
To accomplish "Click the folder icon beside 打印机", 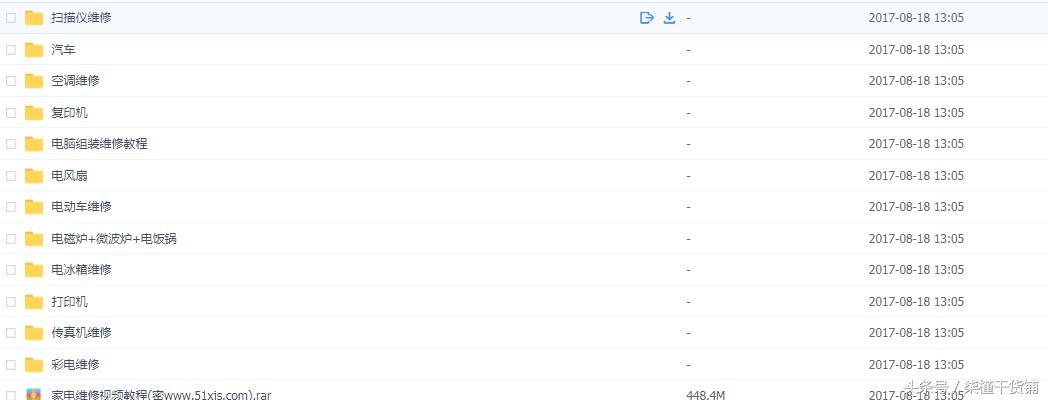I will click(34, 302).
